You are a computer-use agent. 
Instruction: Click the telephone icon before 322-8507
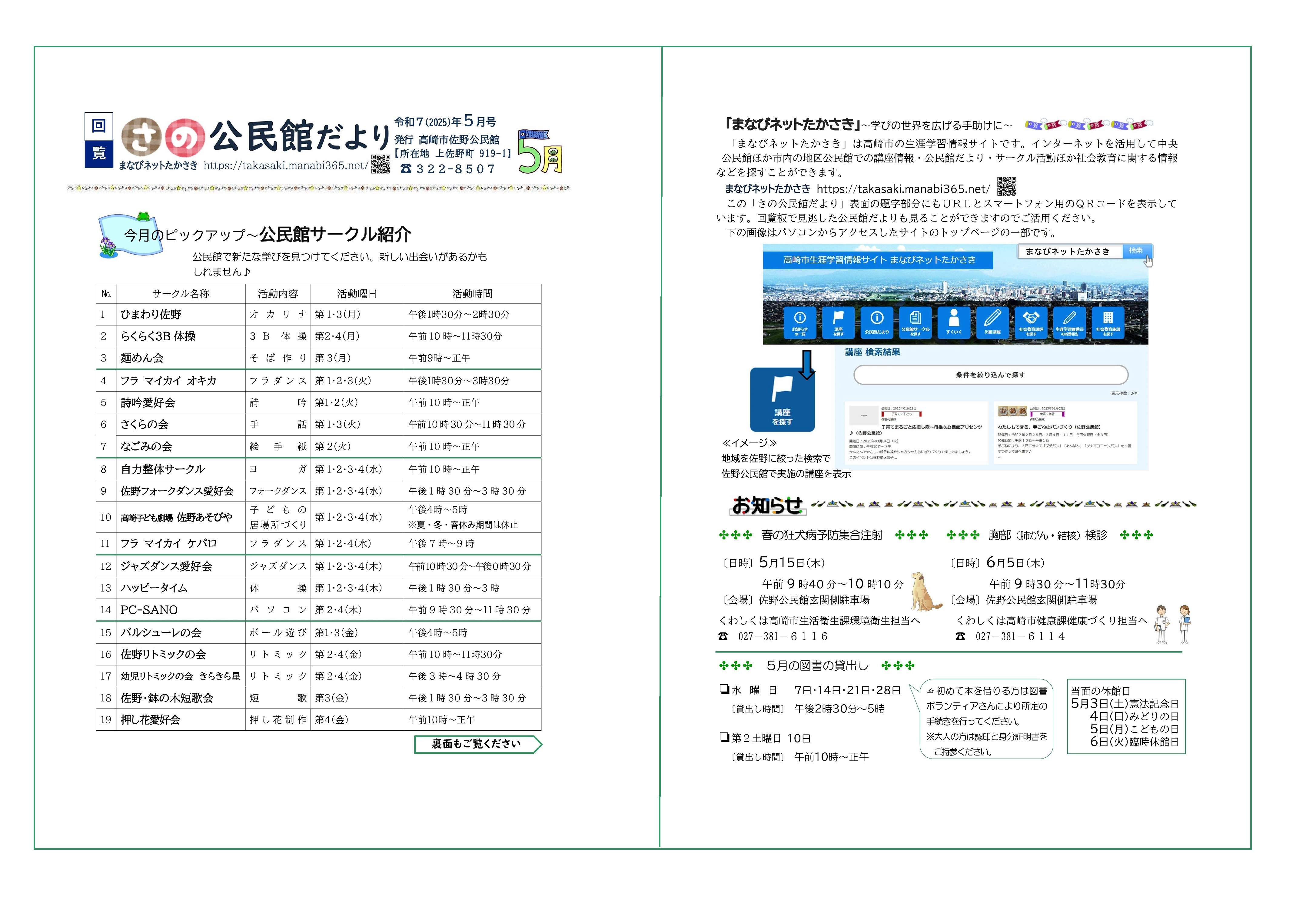(406, 169)
